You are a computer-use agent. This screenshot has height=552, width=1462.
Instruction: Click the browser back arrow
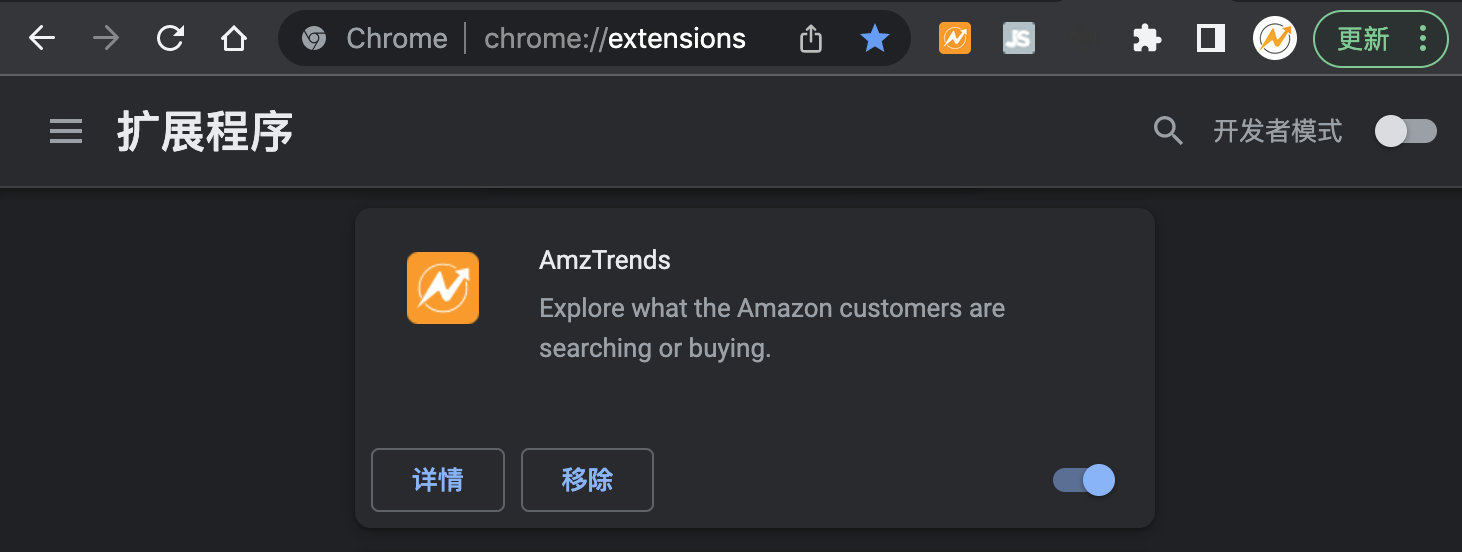(x=42, y=39)
